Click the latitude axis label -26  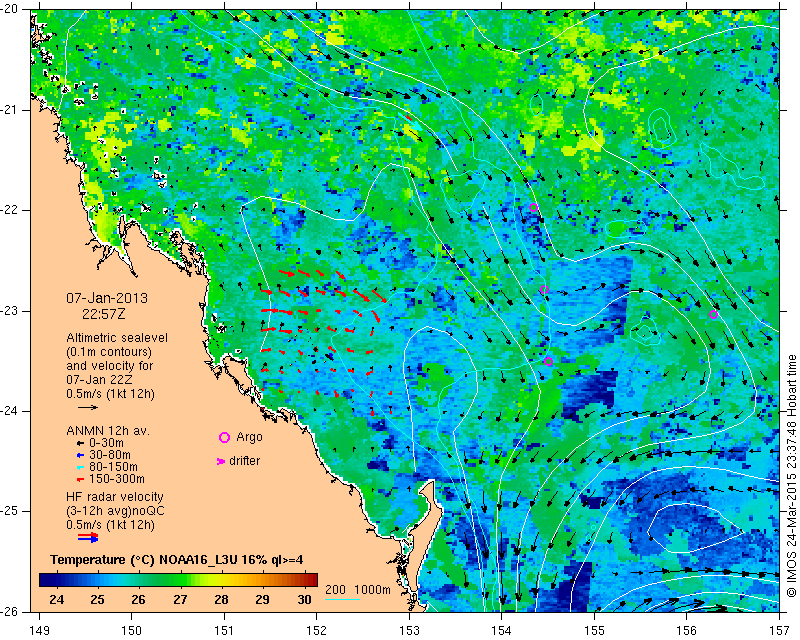[10, 611]
